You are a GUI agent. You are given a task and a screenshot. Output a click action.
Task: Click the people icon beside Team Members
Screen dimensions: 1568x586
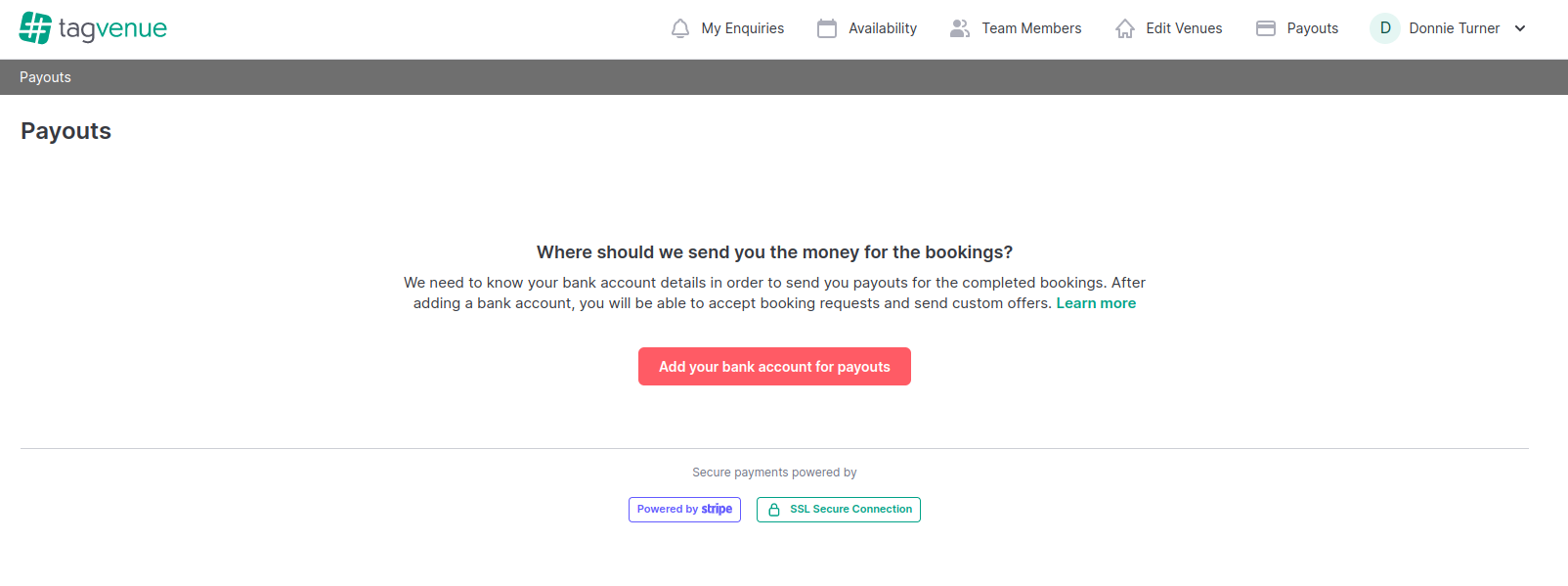pyautogui.click(x=960, y=28)
